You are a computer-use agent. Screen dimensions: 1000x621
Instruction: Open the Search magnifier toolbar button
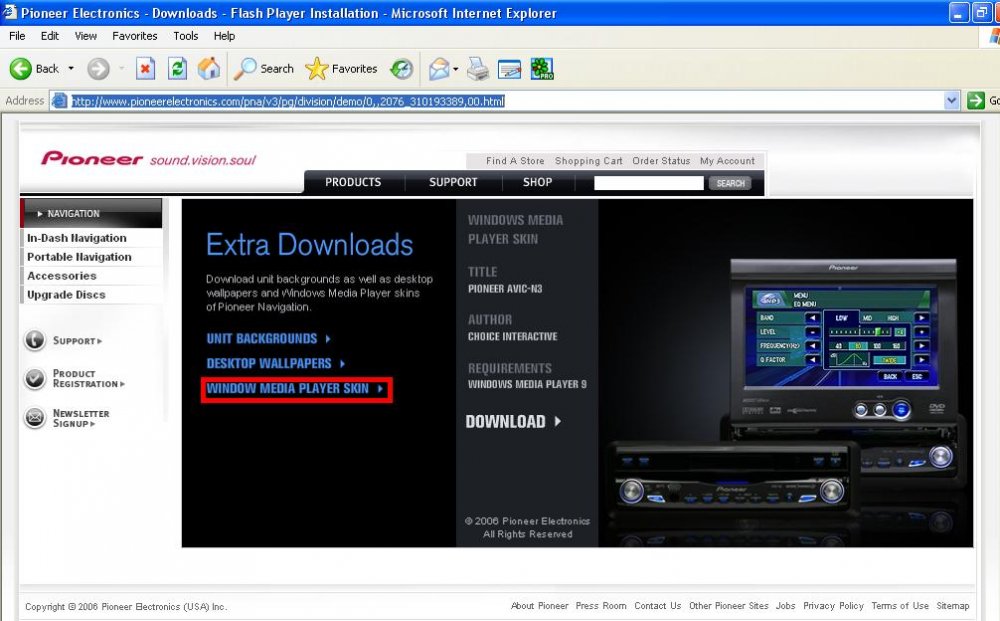click(263, 69)
